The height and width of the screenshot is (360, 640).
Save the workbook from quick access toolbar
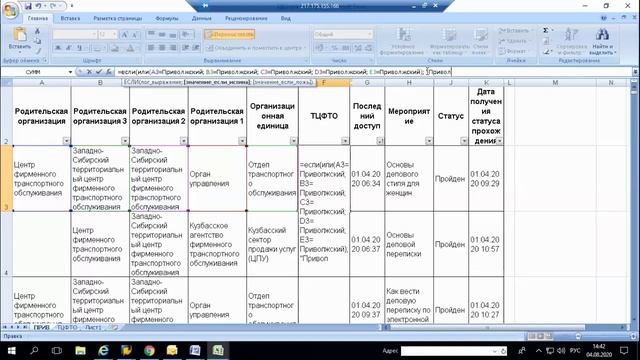tap(28, 6)
